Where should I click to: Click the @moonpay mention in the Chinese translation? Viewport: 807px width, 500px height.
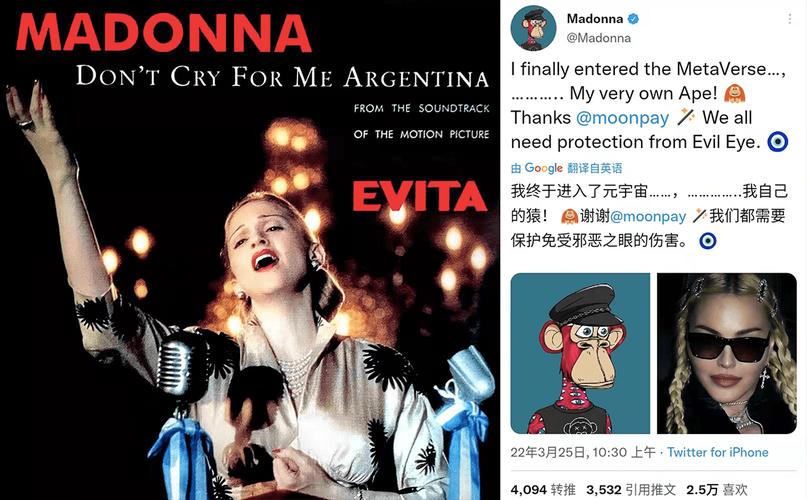(x=648, y=216)
